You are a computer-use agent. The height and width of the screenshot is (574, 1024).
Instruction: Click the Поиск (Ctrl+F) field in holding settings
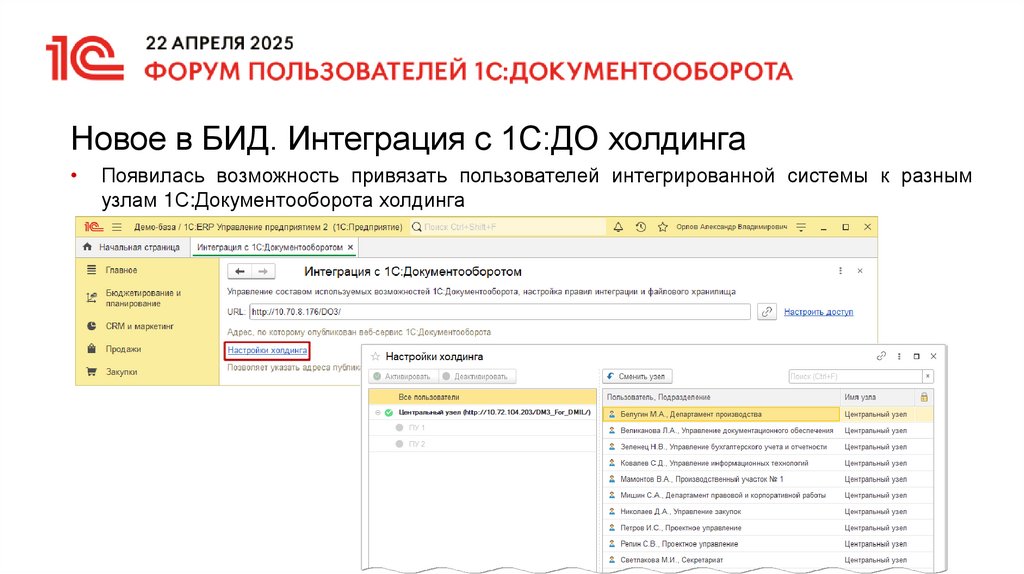click(855, 377)
